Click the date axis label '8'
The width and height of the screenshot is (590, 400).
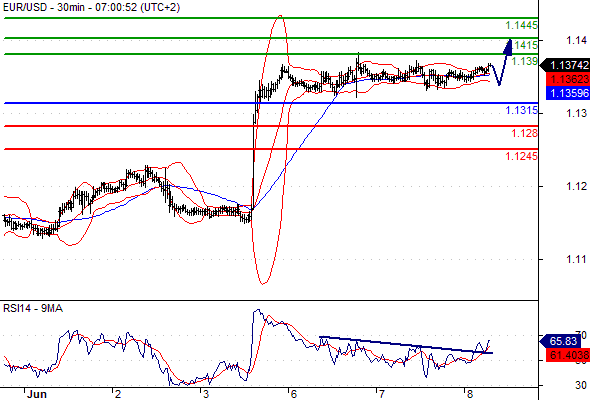pos(470,394)
